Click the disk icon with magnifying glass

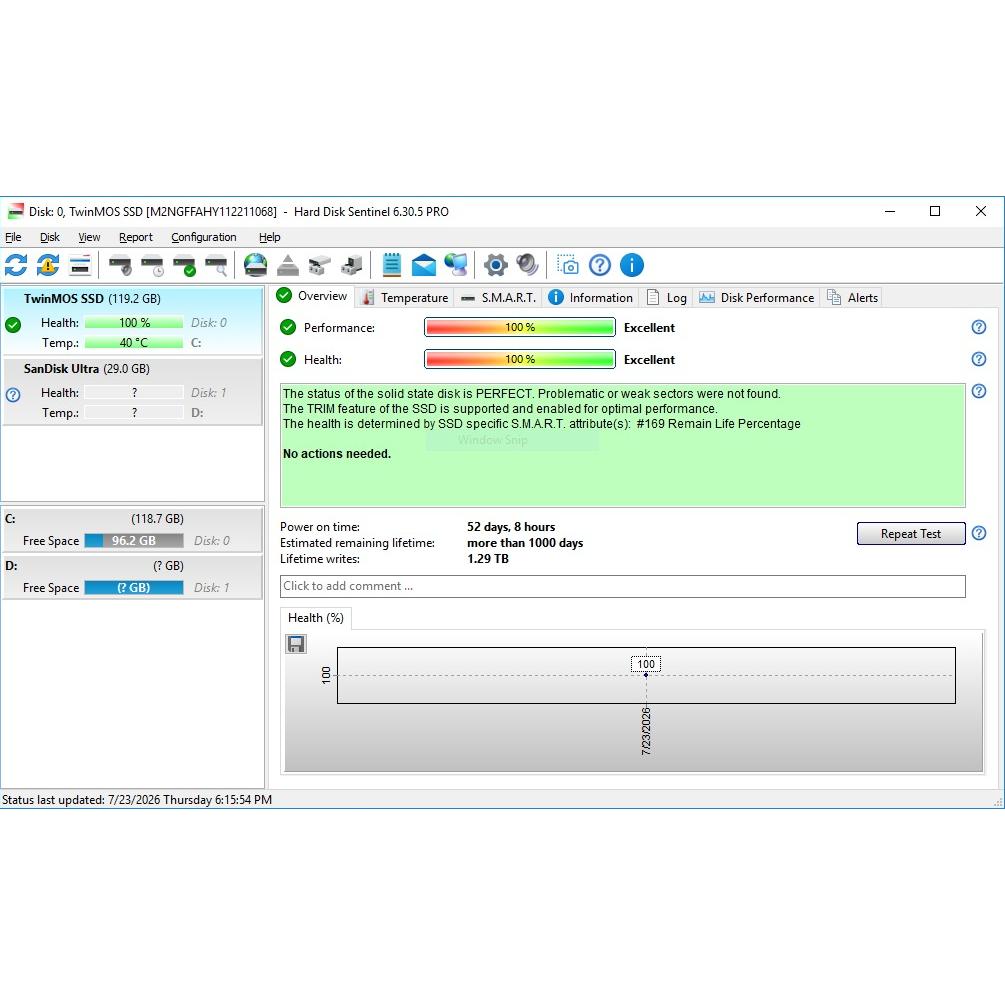(216, 265)
